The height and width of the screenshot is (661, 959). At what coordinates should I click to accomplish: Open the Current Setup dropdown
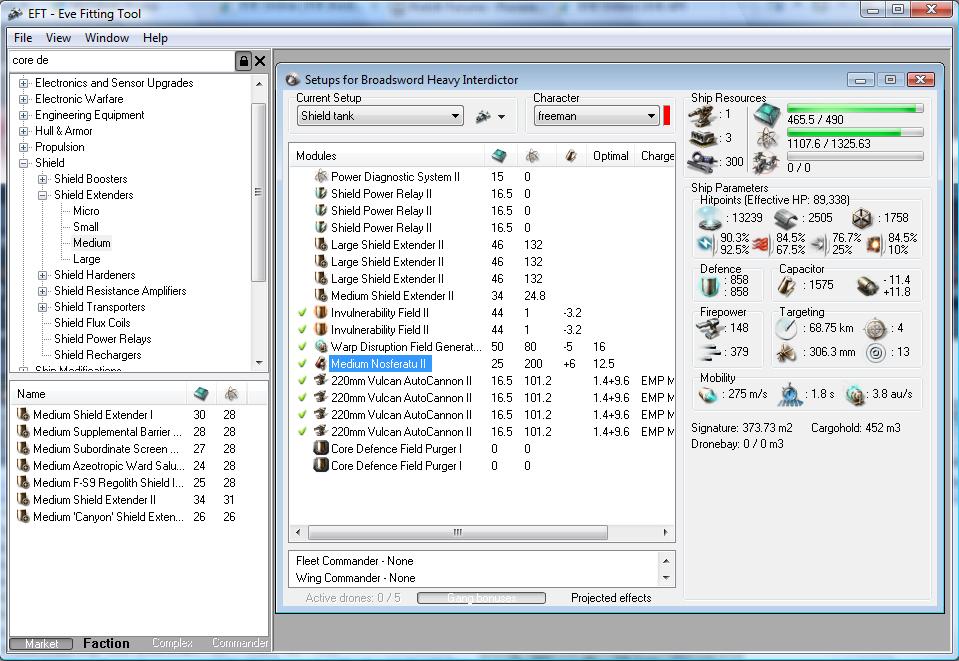point(455,117)
